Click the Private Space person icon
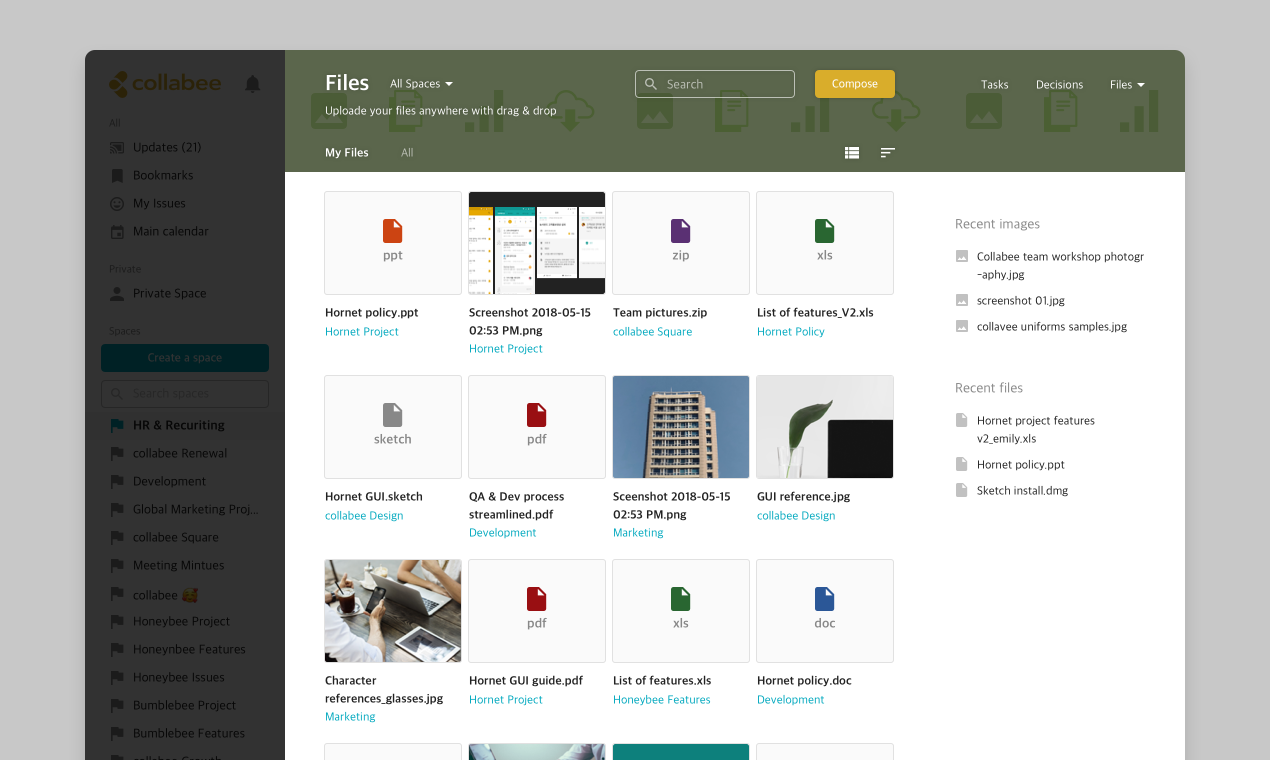The image size is (1270, 760). click(117, 293)
